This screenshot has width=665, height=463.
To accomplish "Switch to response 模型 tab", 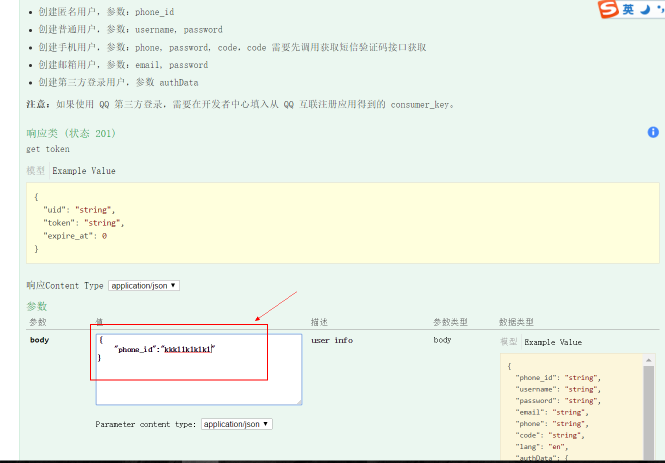I will tap(36, 171).
